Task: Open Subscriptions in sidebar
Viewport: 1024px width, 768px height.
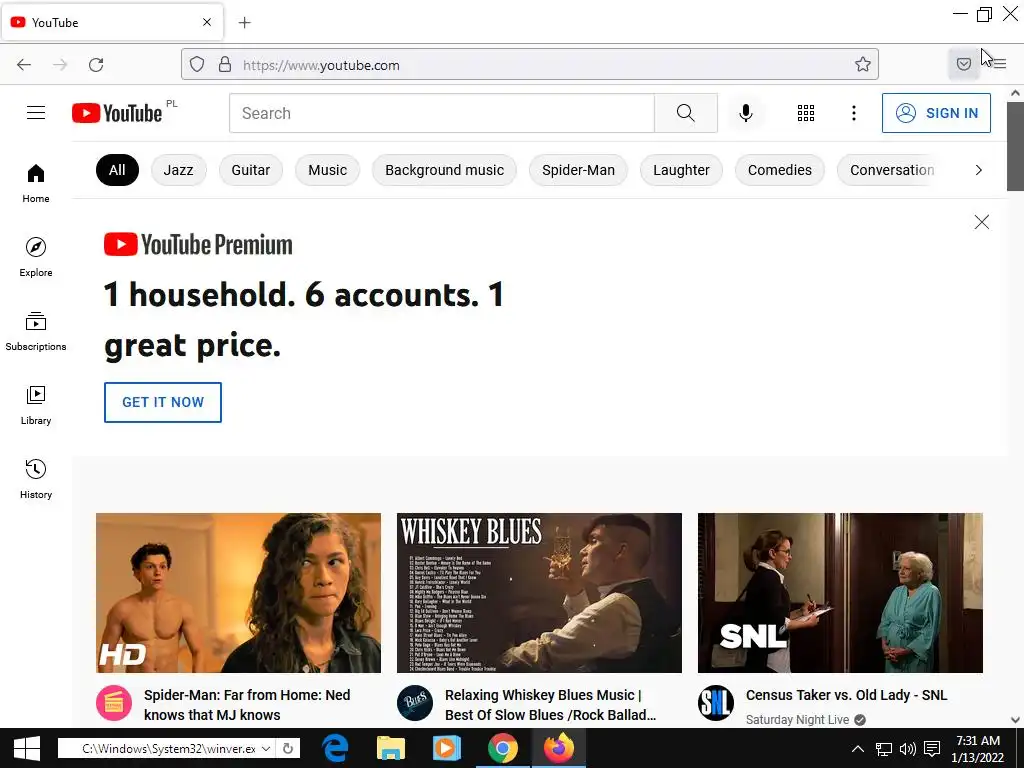Action: point(36,332)
